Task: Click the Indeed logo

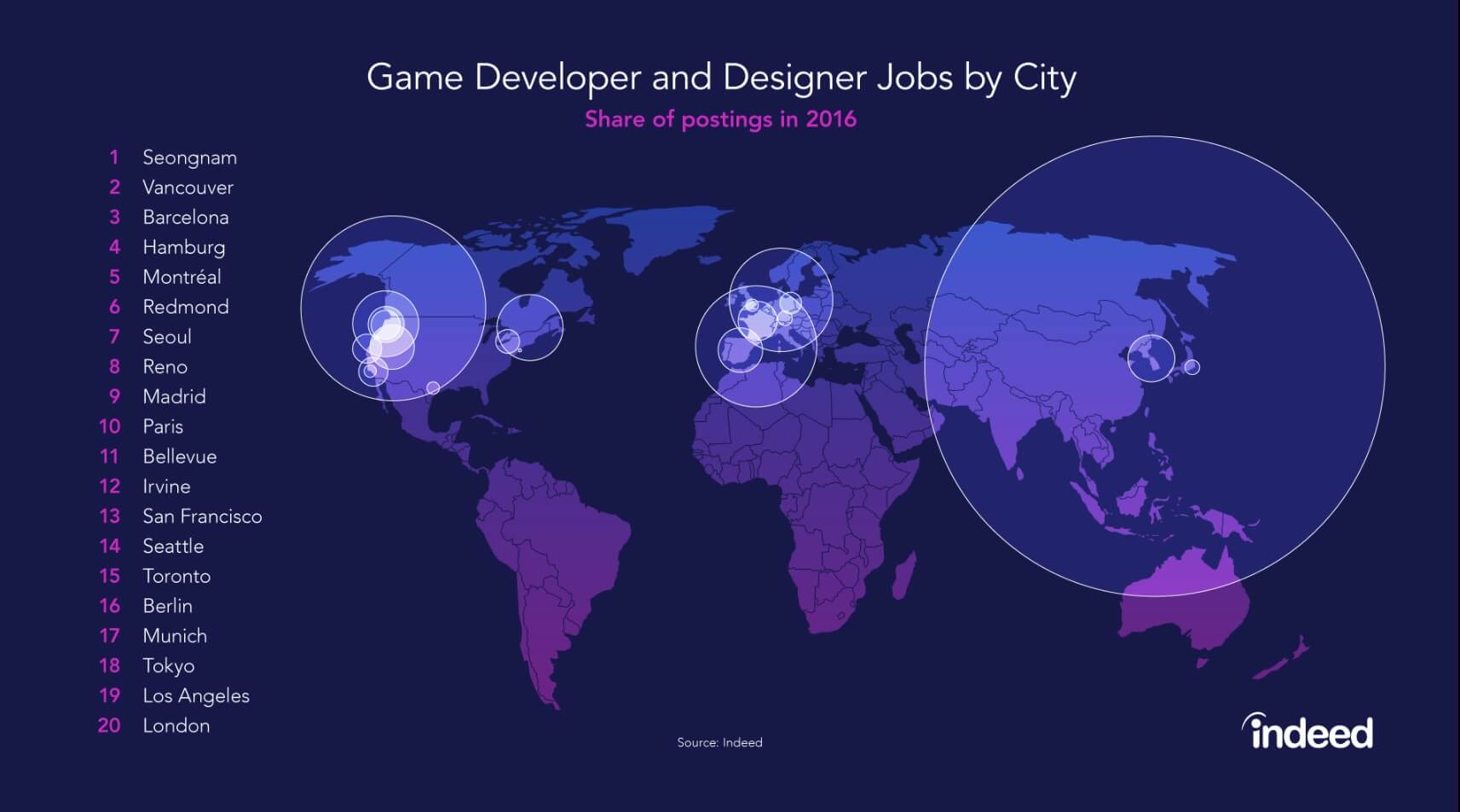Action: tap(1307, 731)
